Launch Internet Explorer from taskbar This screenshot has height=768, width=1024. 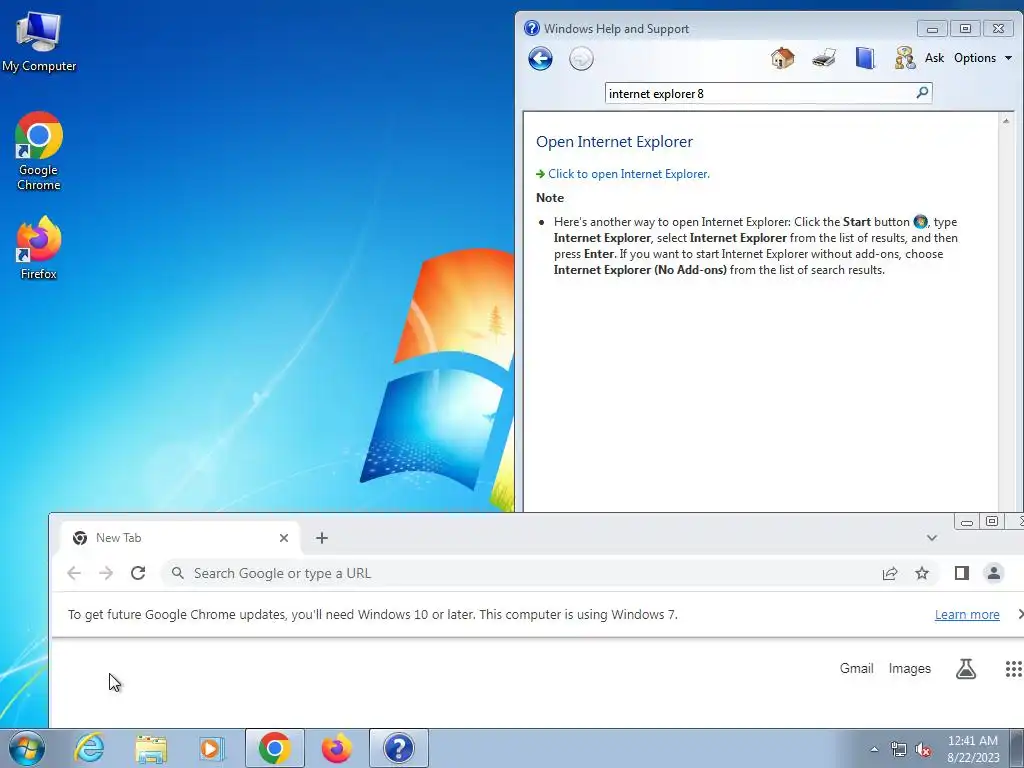[x=89, y=748]
